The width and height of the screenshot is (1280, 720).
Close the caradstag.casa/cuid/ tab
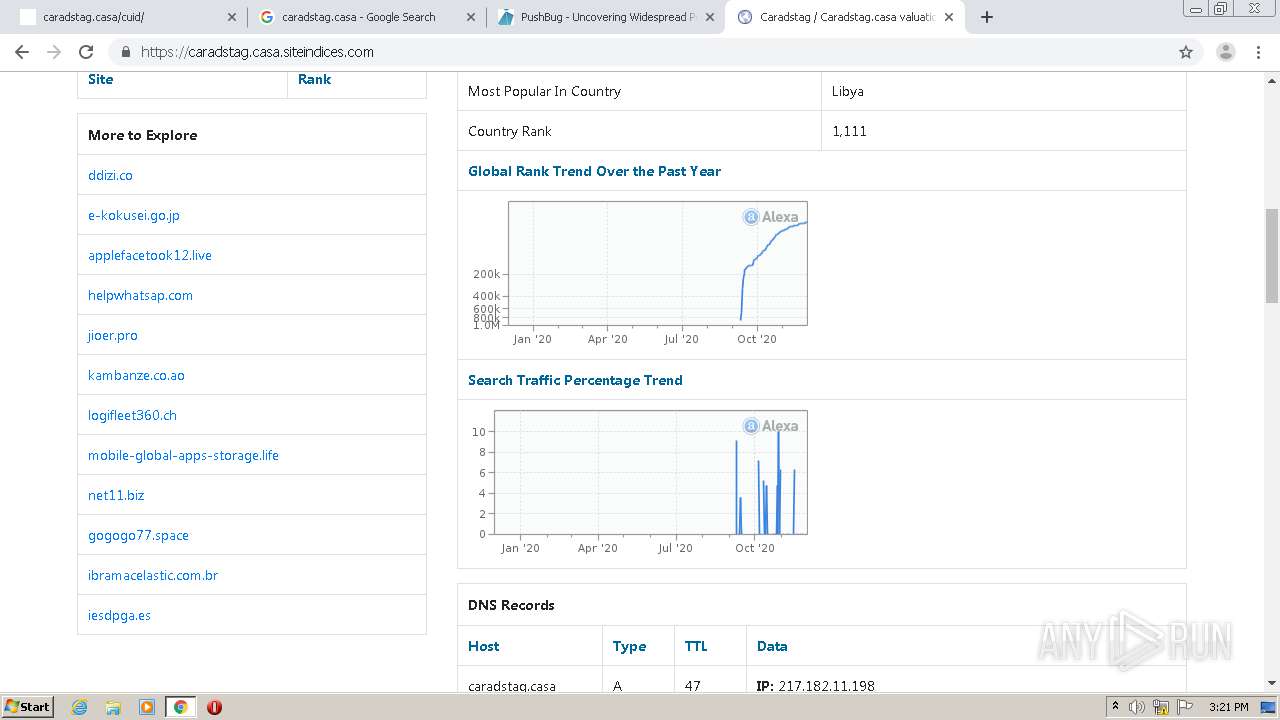click(232, 17)
